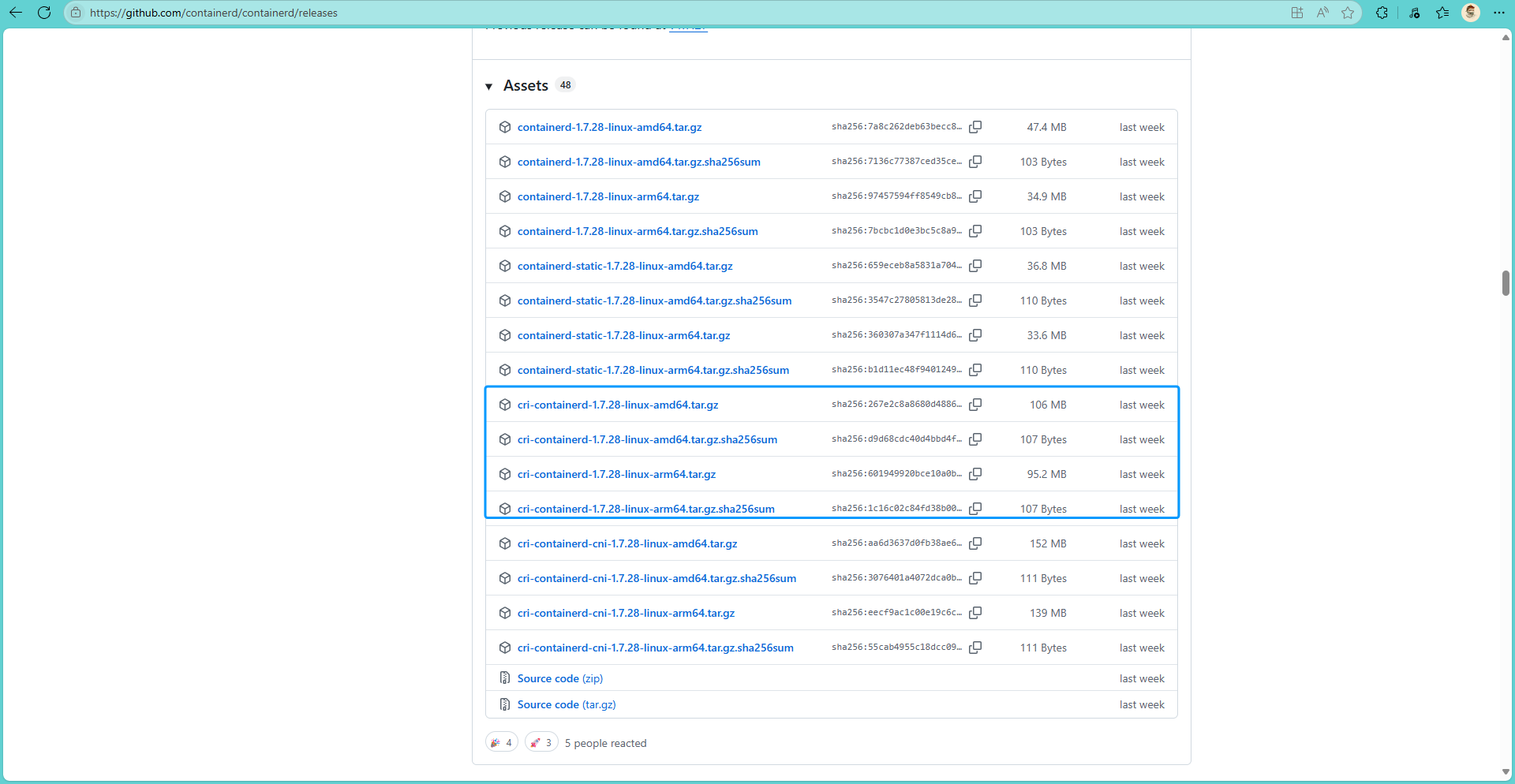Open the browser profile avatar
The height and width of the screenshot is (784, 1515).
[1471, 13]
